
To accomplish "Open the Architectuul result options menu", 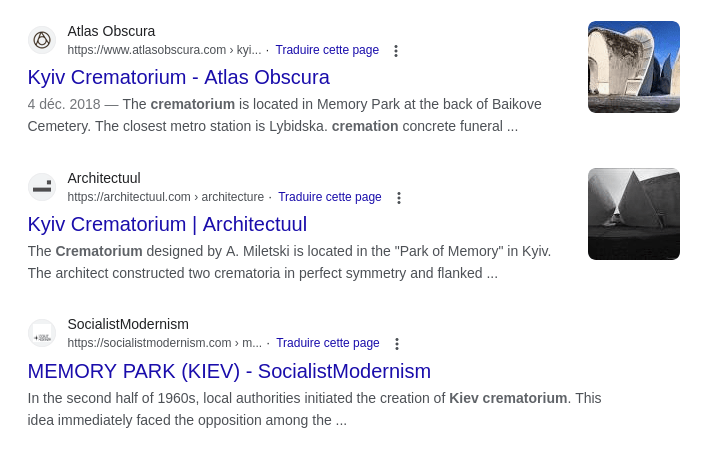I will pyautogui.click(x=399, y=198).
